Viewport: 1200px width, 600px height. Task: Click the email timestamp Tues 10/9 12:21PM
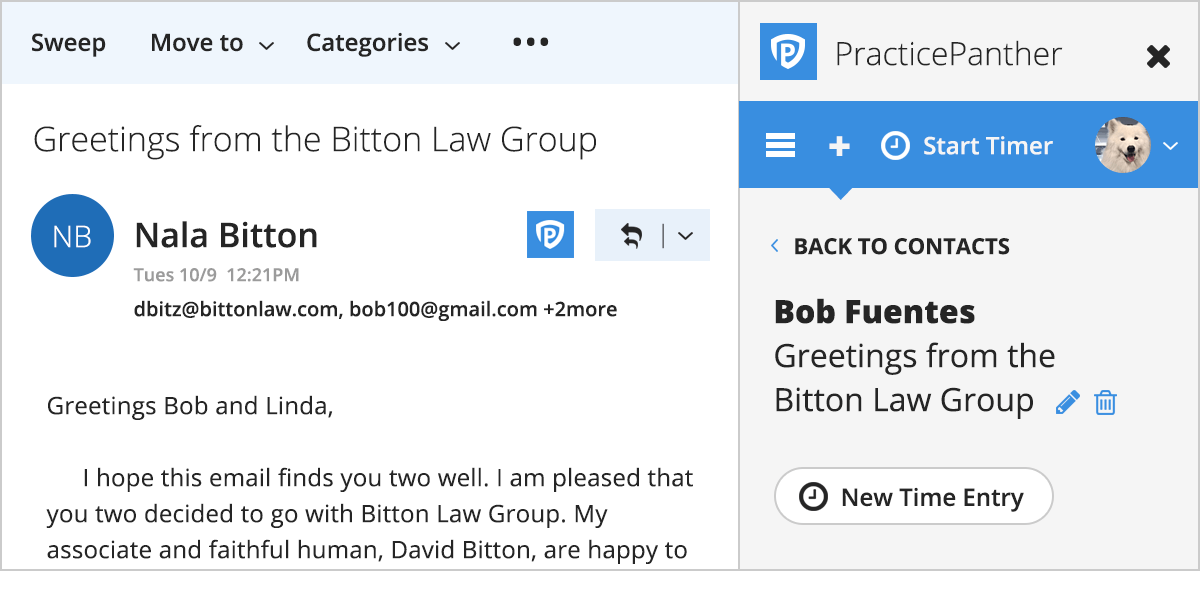(x=216, y=275)
